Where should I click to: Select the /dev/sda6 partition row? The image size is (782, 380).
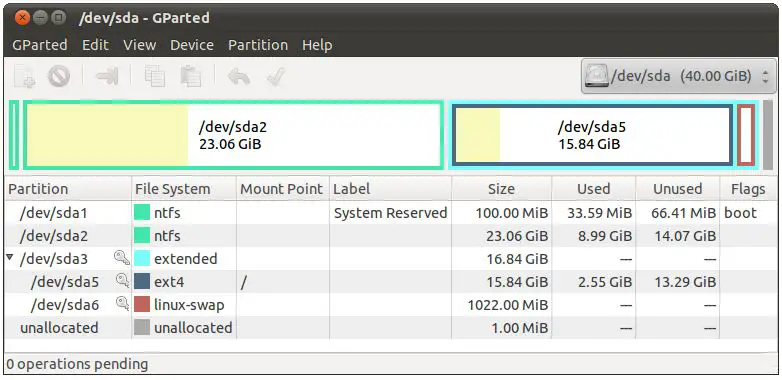tap(391, 305)
